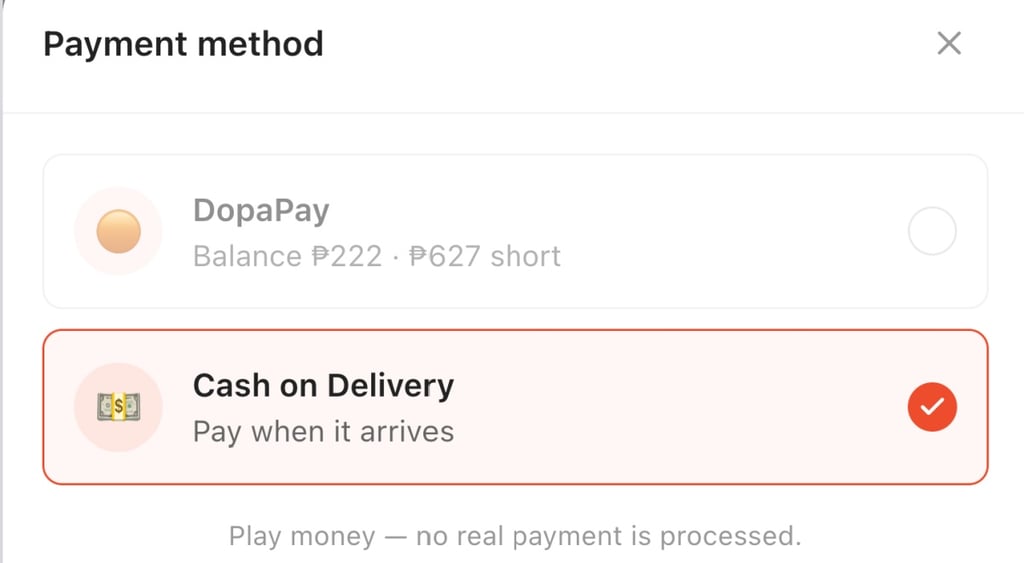
Task: Choose the DopaPay payment option card
Action: pyautogui.click(x=515, y=231)
